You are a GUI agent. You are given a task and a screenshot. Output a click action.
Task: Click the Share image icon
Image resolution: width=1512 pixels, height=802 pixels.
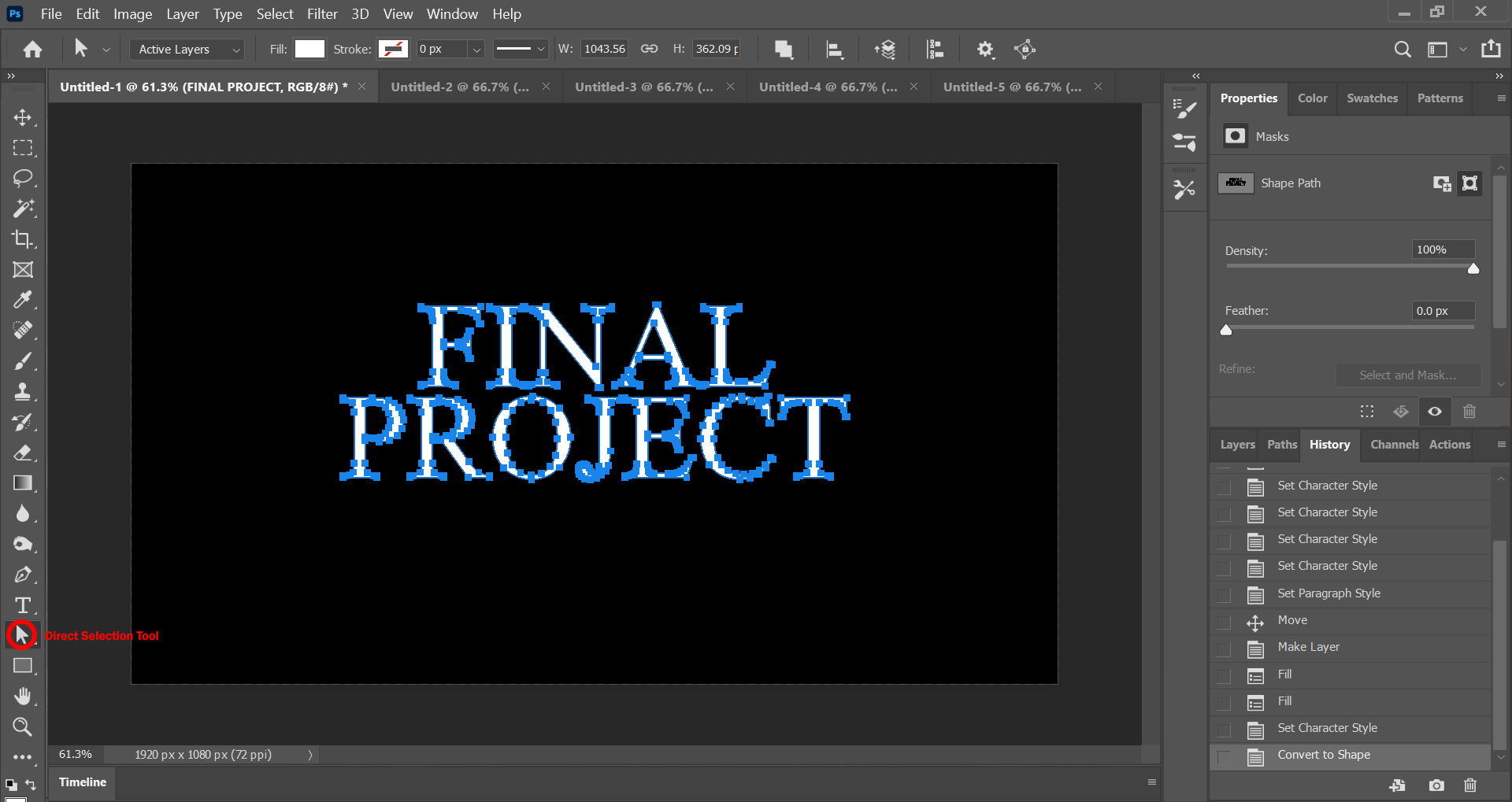coord(1491,49)
